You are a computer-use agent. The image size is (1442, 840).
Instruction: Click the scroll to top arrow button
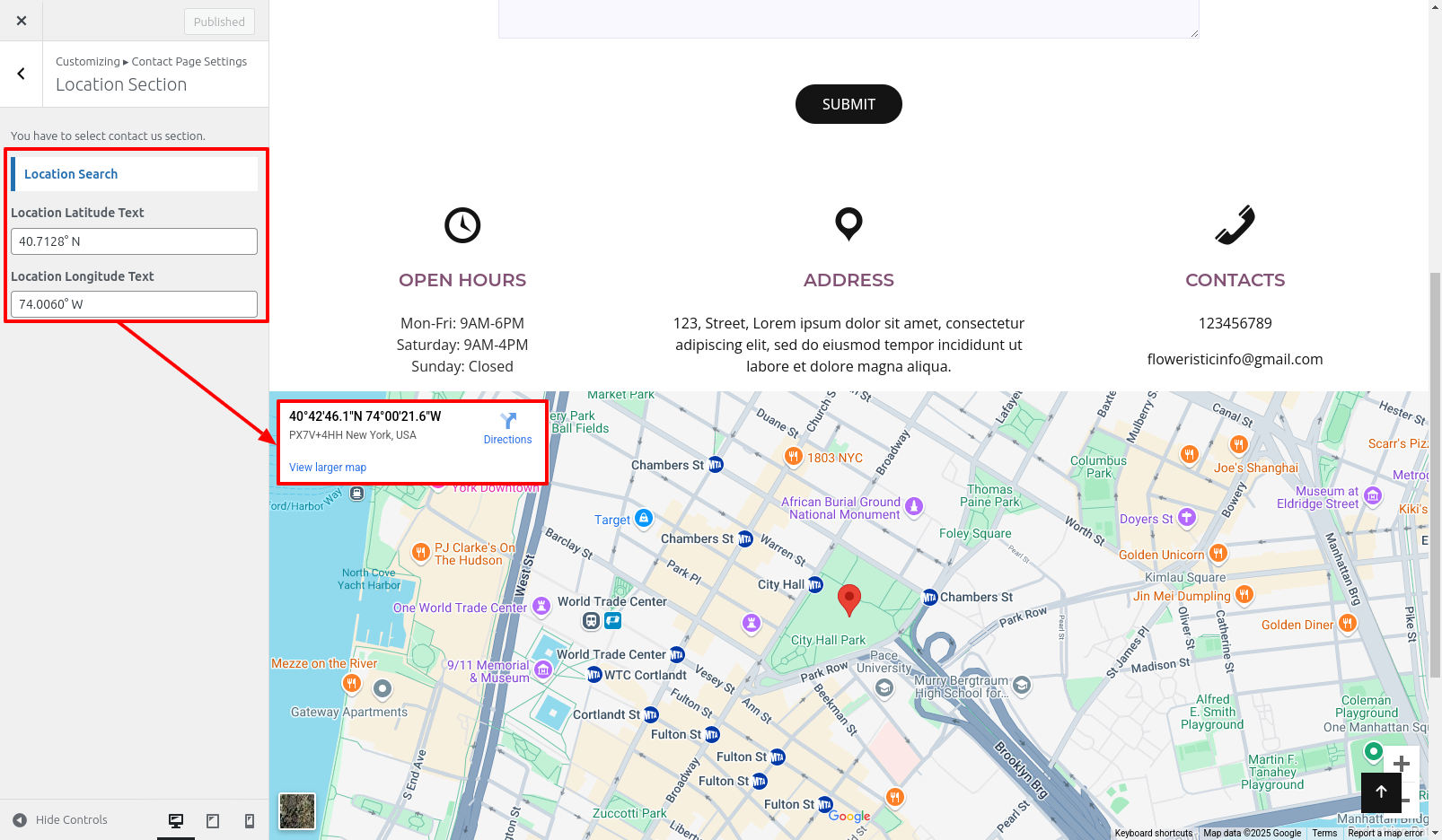[1381, 792]
